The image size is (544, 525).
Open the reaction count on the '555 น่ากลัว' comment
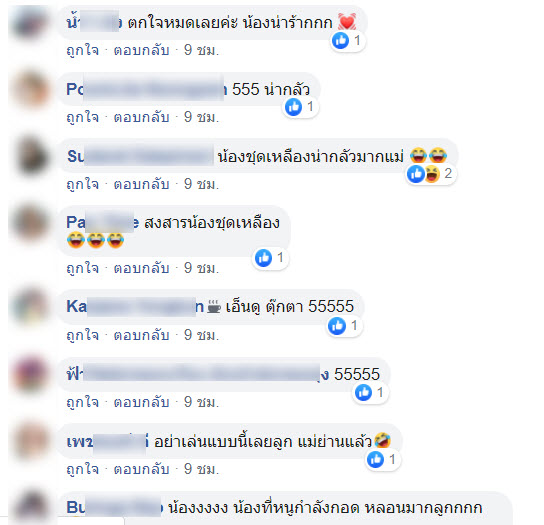[301, 107]
